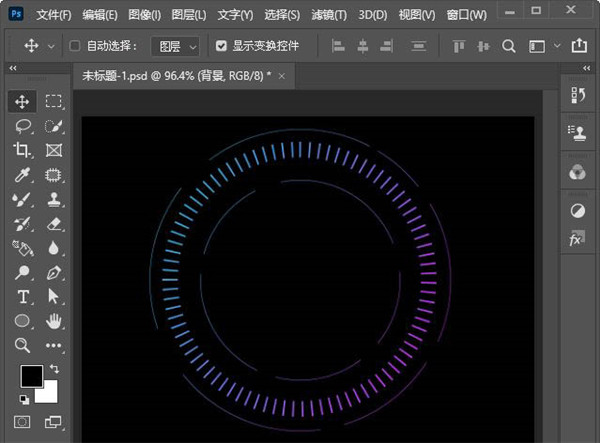Enable the 自动选择 checkbox

pos(75,46)
